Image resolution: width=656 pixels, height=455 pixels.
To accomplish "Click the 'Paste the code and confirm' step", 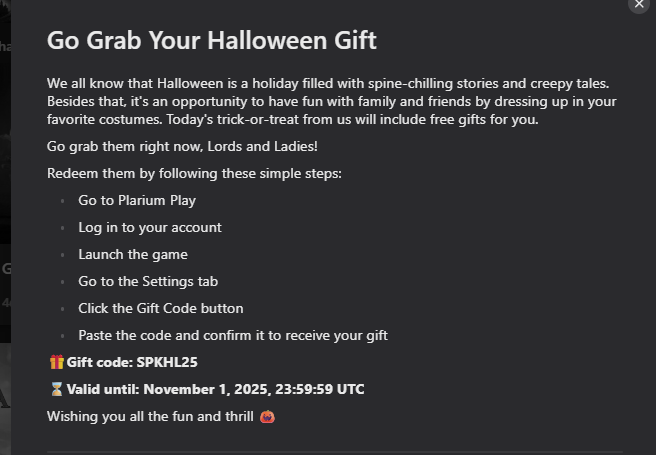I will (233, 335).
